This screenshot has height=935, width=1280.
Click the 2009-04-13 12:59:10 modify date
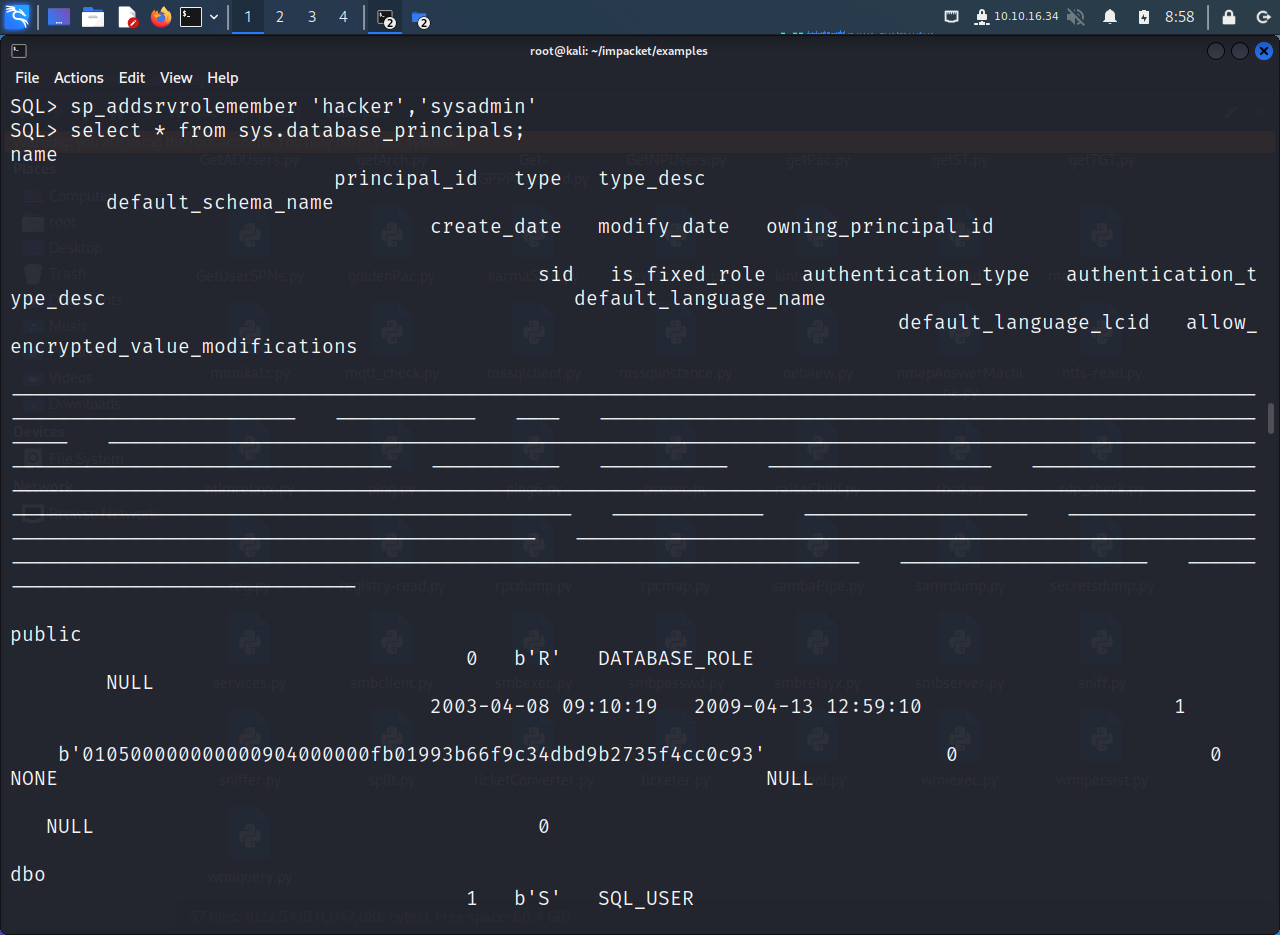point(808,706)
